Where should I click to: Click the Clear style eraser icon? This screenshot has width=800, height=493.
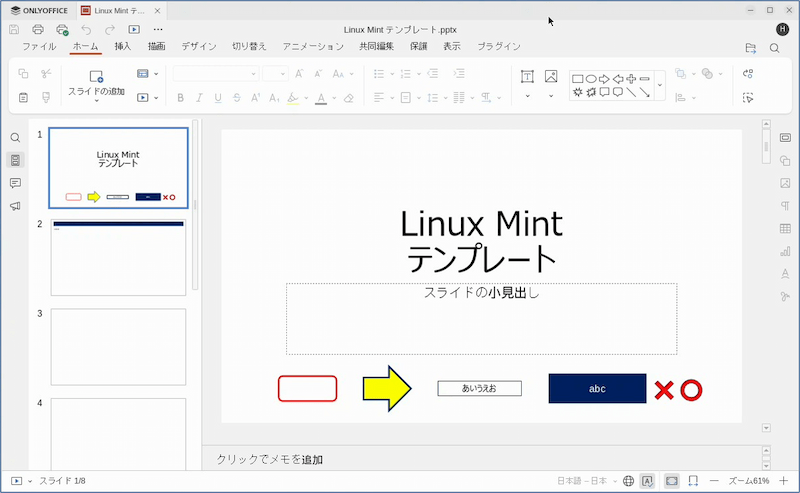349,98
